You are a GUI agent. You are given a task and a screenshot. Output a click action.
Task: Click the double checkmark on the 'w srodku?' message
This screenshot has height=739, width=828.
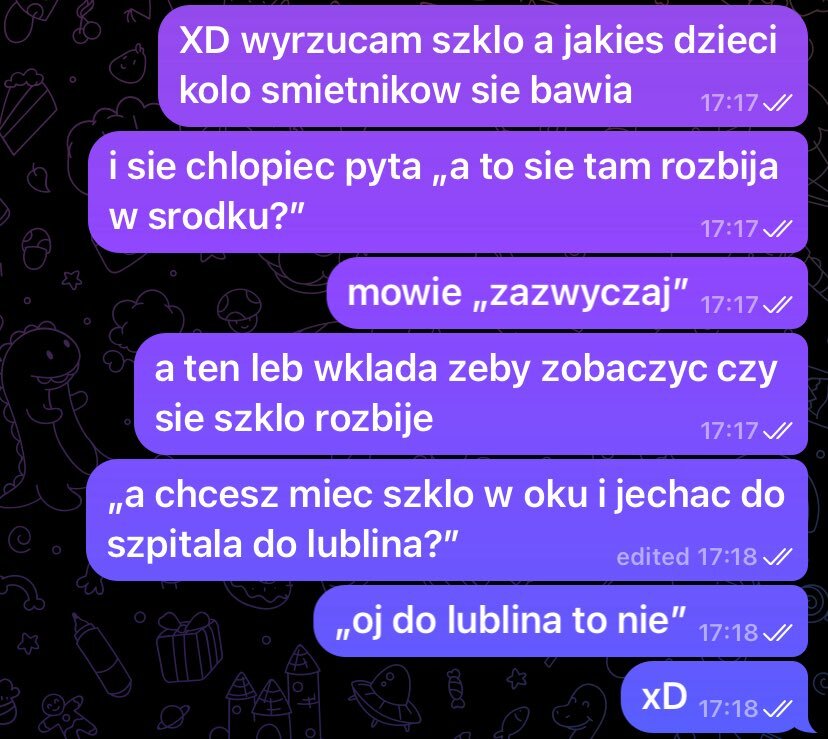(778, 229)
